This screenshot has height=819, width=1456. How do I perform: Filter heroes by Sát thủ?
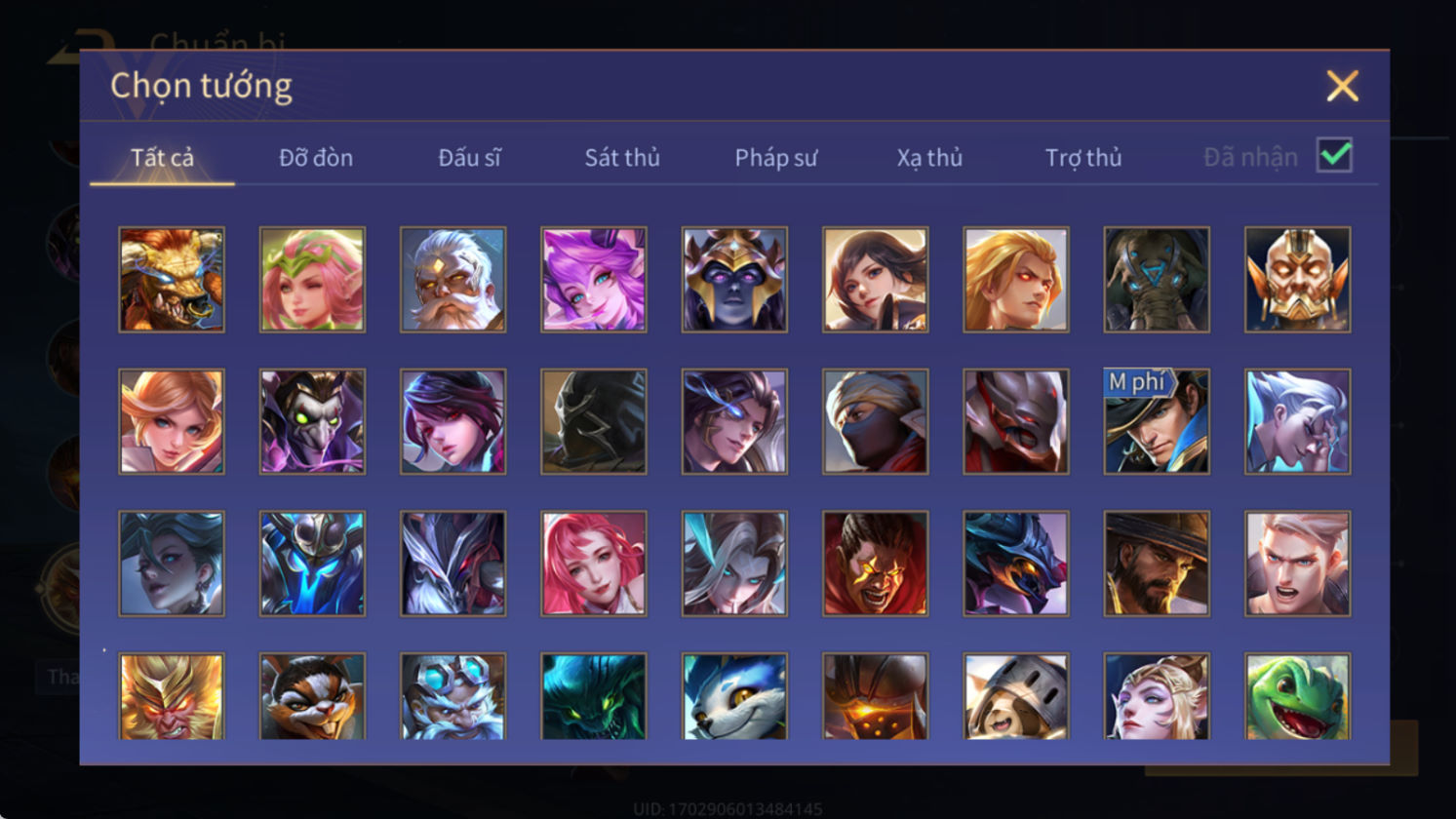click(622, 158)
